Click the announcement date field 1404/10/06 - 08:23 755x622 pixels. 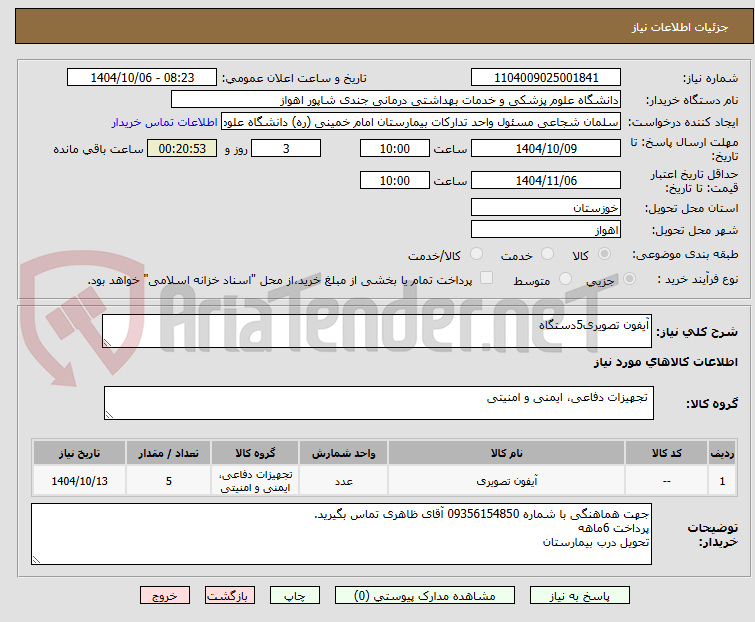pos(142,78)
